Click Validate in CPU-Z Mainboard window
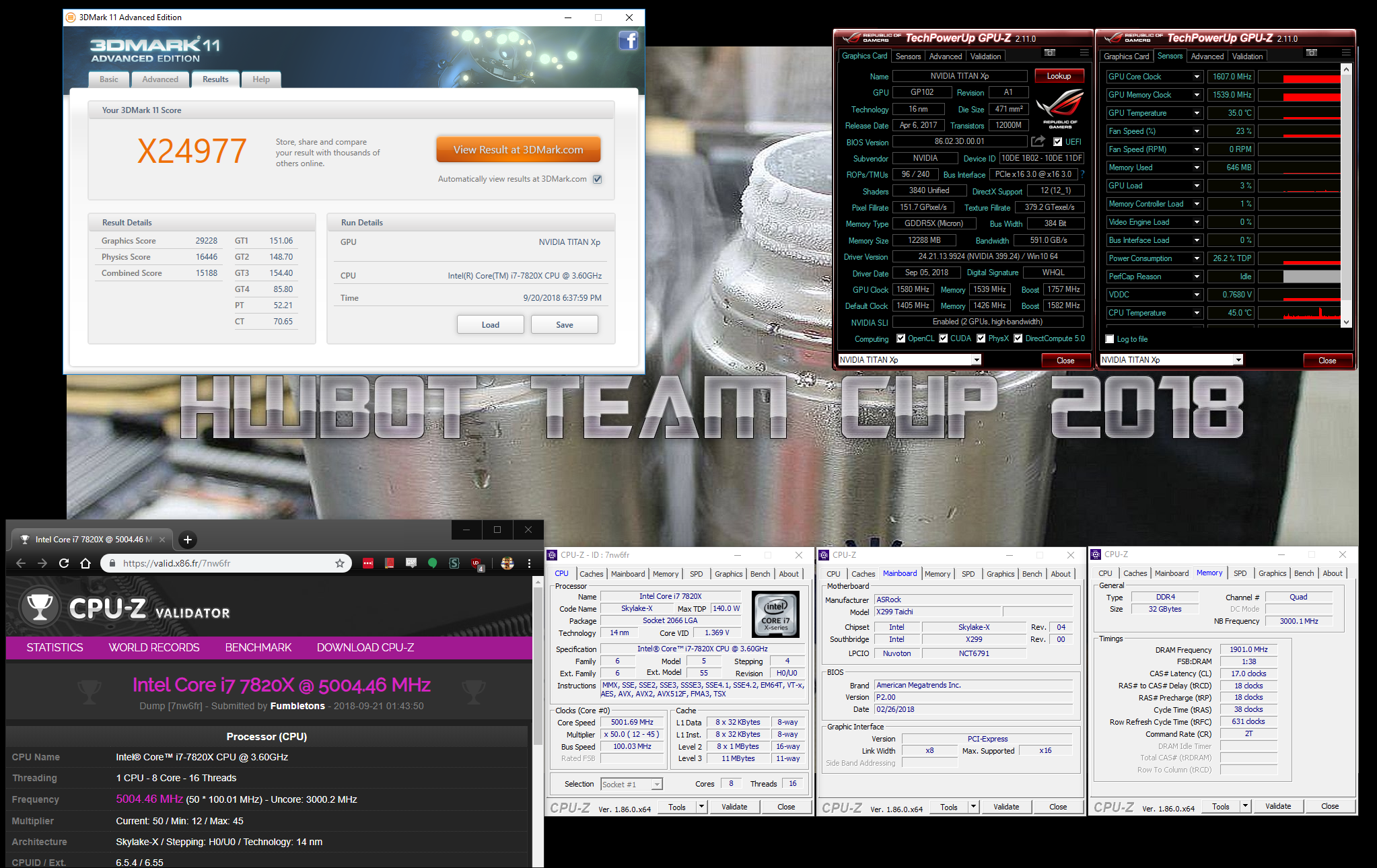The height and width of the screenshot is (868, 1377). (1006, 807)
